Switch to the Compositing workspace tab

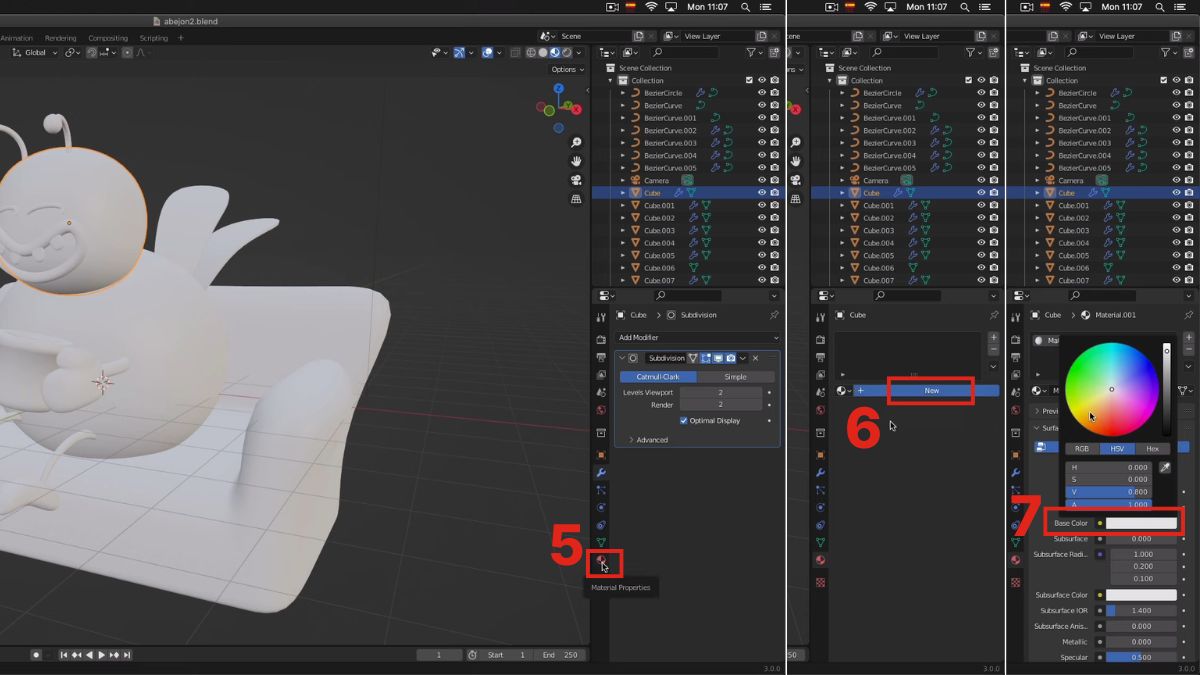tap(108, 38)
